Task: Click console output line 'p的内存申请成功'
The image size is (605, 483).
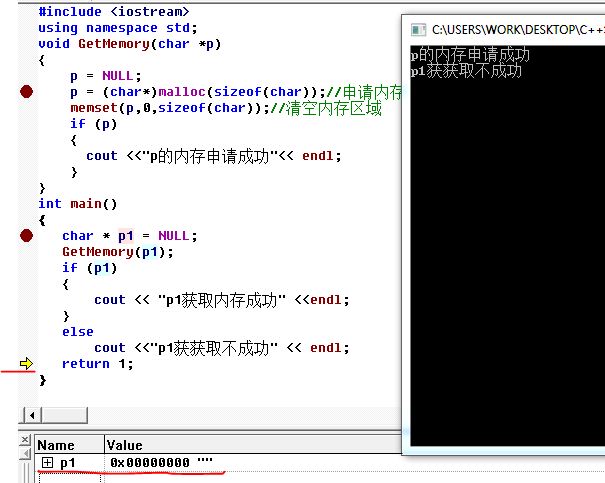Action: (x=470, y=54)
